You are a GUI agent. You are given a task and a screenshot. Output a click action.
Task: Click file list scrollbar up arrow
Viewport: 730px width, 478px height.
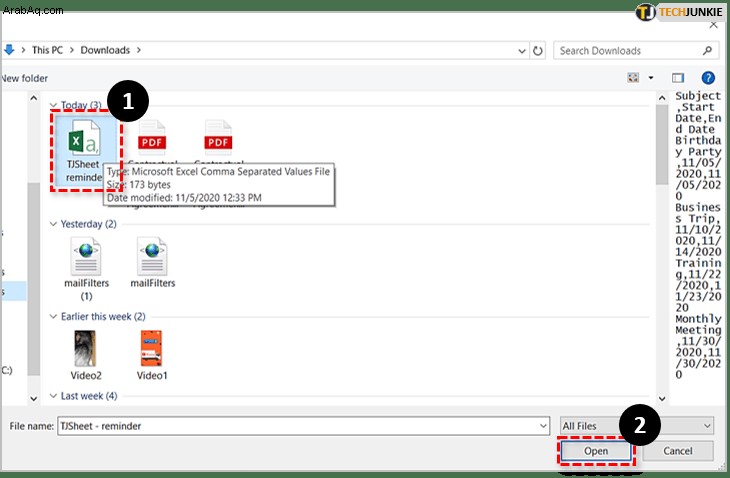(662, 98)
